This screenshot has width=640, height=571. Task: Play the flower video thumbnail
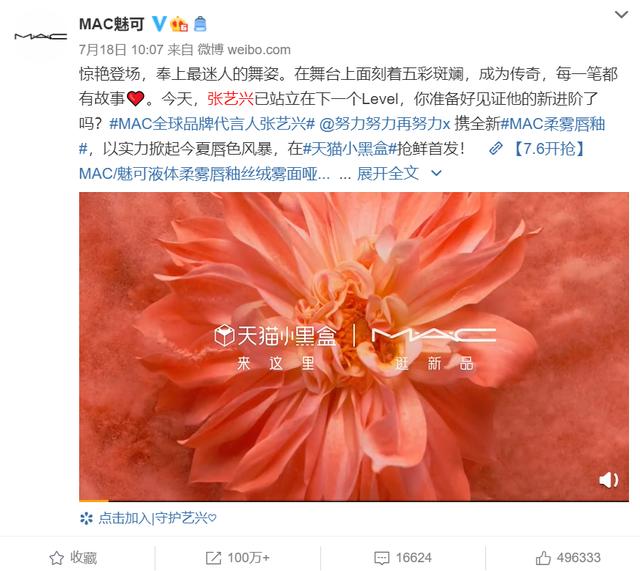pos(354,346)
